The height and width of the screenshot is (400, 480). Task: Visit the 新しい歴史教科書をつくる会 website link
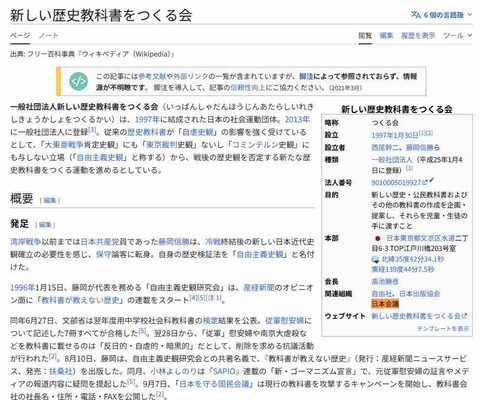pos(419,316)
